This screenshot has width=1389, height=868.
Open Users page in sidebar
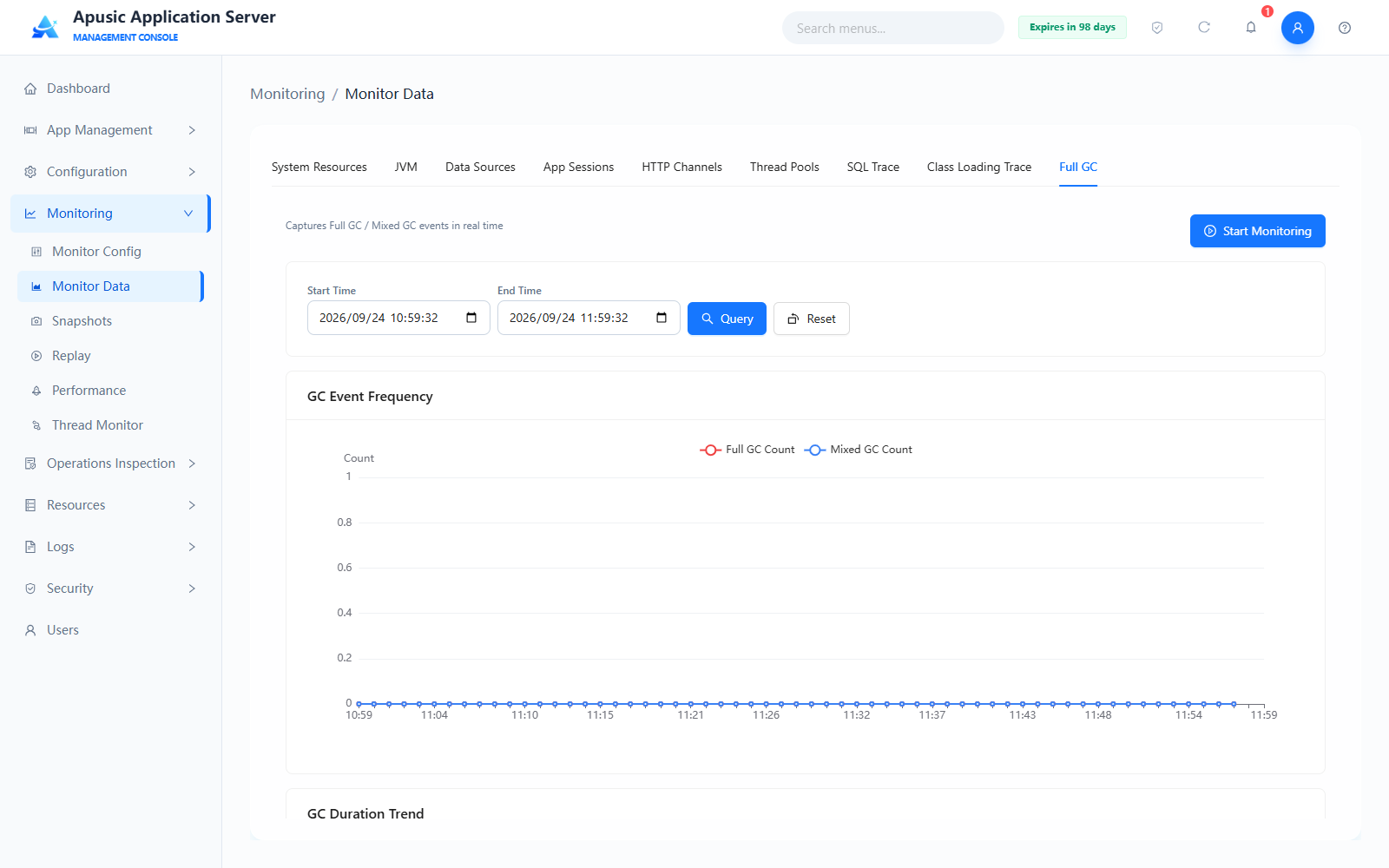[110, 630]
